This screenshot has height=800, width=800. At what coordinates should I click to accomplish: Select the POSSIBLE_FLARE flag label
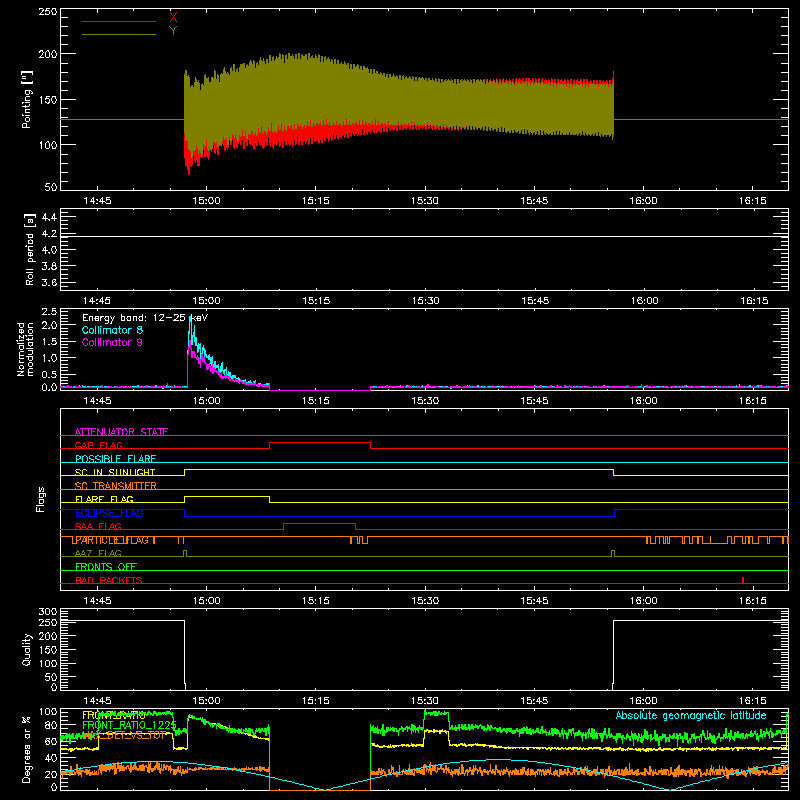coord(115,459)
